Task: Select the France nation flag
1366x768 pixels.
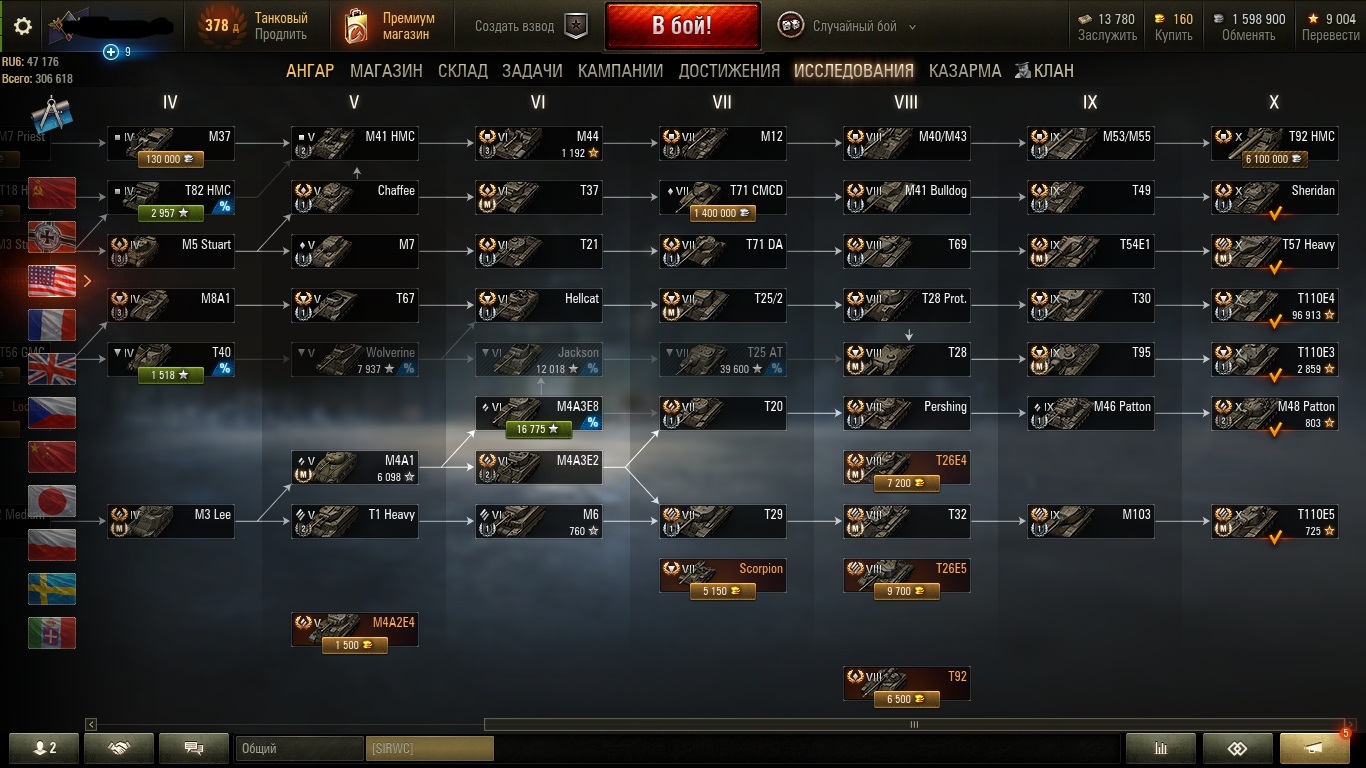Action: 52,325
